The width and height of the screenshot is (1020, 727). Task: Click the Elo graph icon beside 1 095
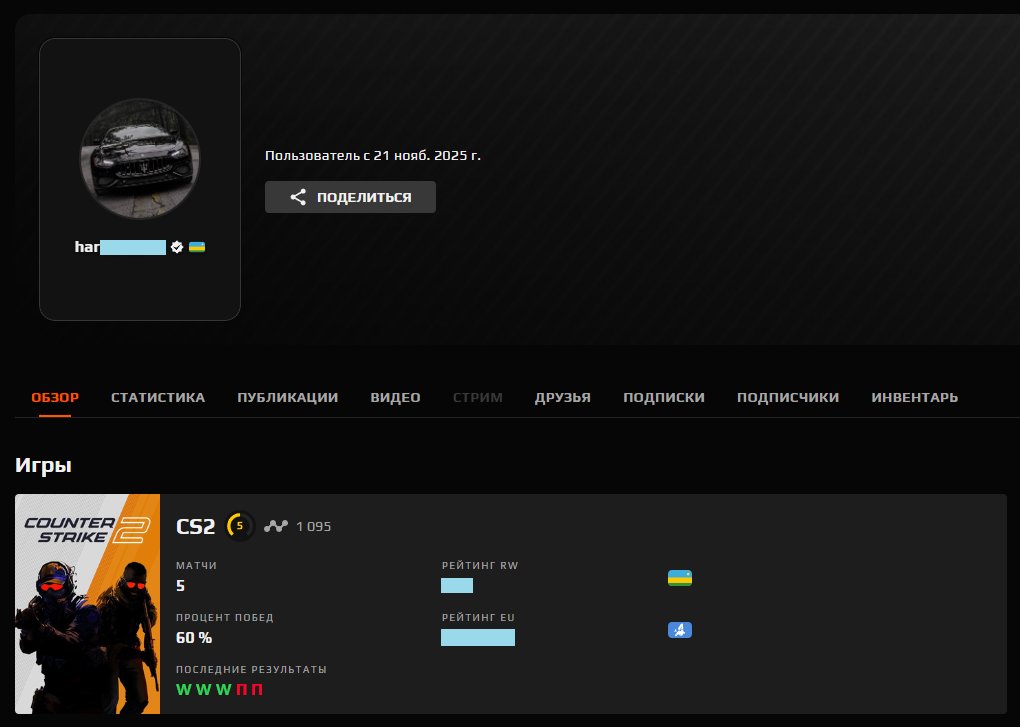(275, 526)
